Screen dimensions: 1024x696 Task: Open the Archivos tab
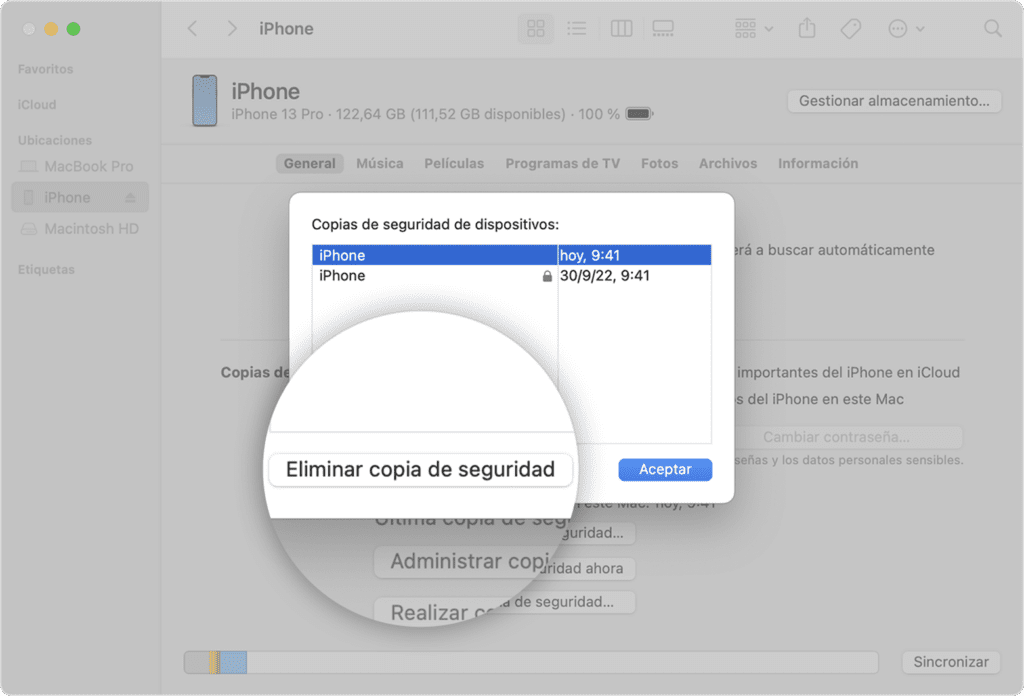tap(728, 163)
